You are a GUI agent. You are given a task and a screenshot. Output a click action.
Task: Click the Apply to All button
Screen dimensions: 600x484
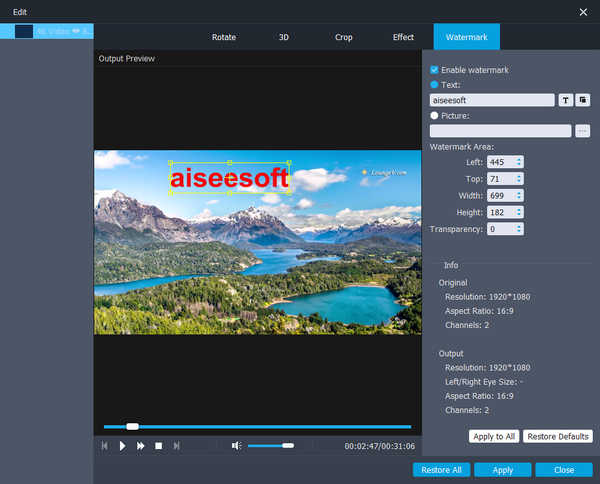(494, 437)
